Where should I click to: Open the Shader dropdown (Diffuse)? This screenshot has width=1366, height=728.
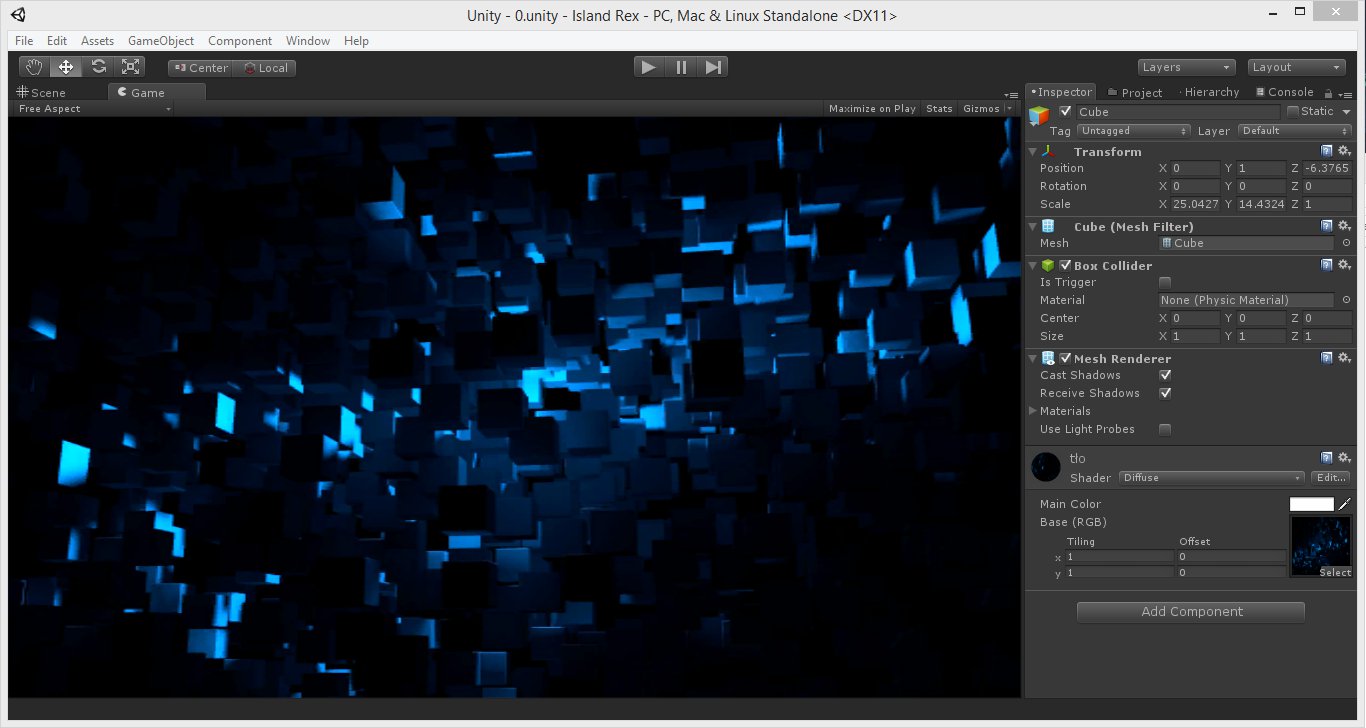coord(1212,478)
